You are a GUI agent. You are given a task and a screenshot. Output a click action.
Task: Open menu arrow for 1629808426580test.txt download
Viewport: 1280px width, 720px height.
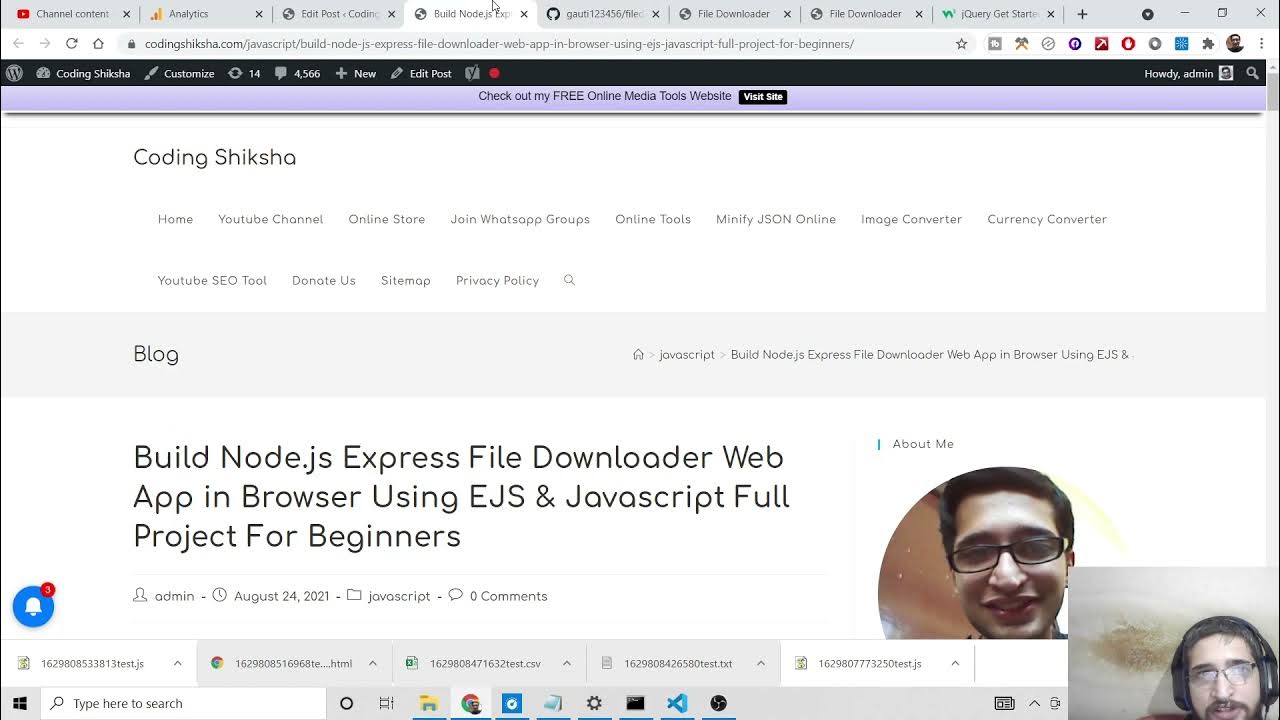point(760,663)
